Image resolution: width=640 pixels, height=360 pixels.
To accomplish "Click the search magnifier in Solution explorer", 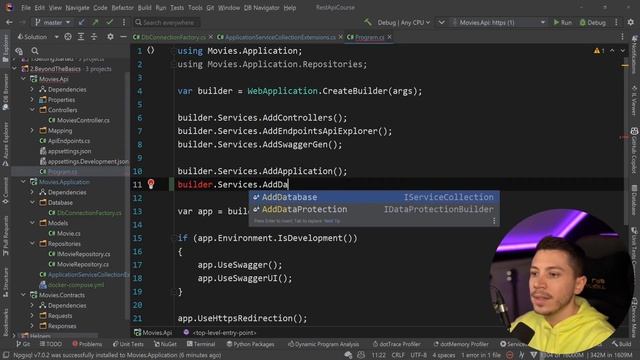I will (x=35, y=51).
